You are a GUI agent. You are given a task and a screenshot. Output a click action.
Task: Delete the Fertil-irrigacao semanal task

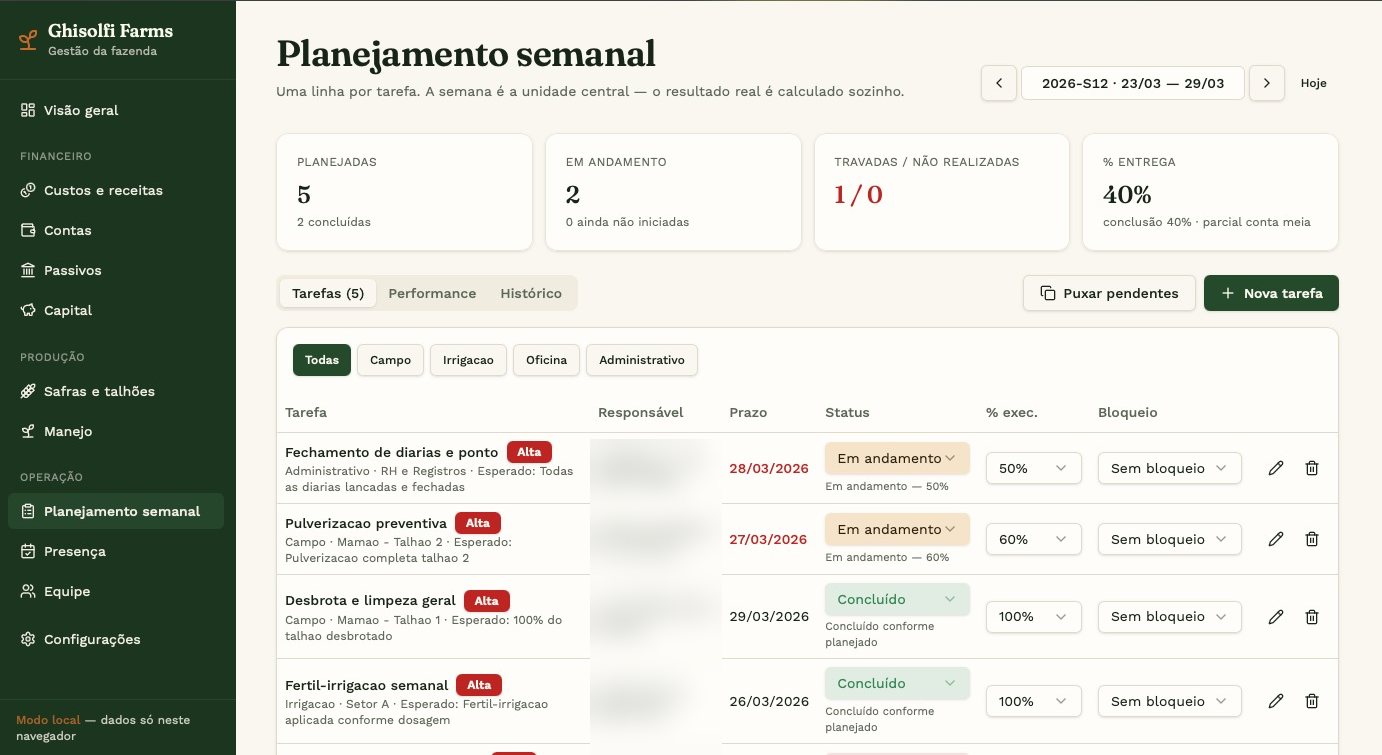click(1312, 701)
